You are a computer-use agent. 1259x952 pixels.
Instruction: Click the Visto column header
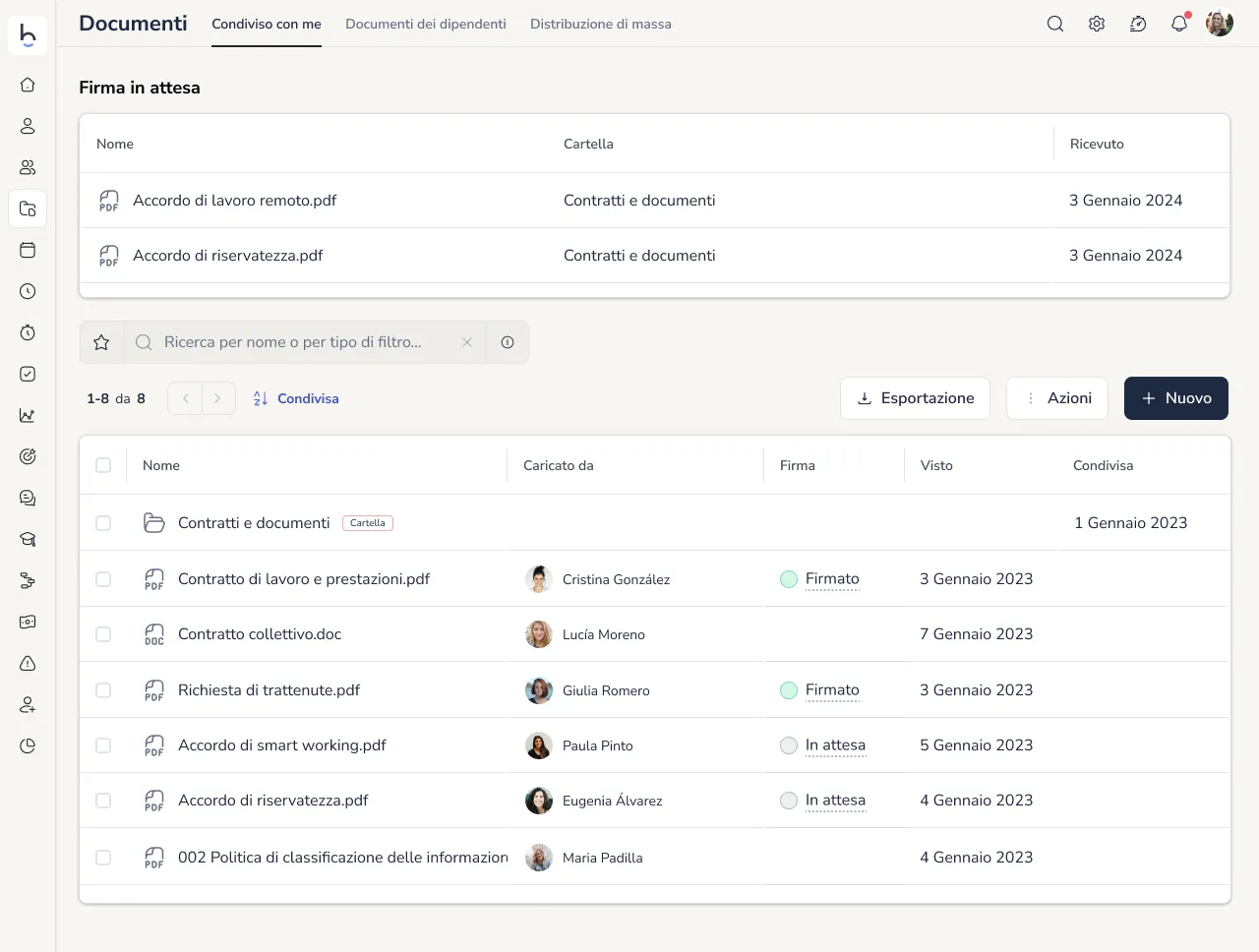point(936,465)
